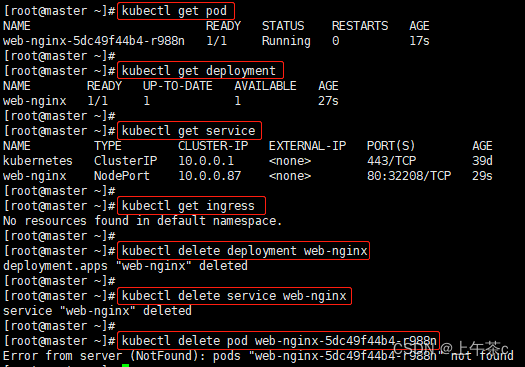Click the 'deployment.apps "web-nginx" deleted' output
525x367 pixels.
pyautogui.click(x=125, y=266)
